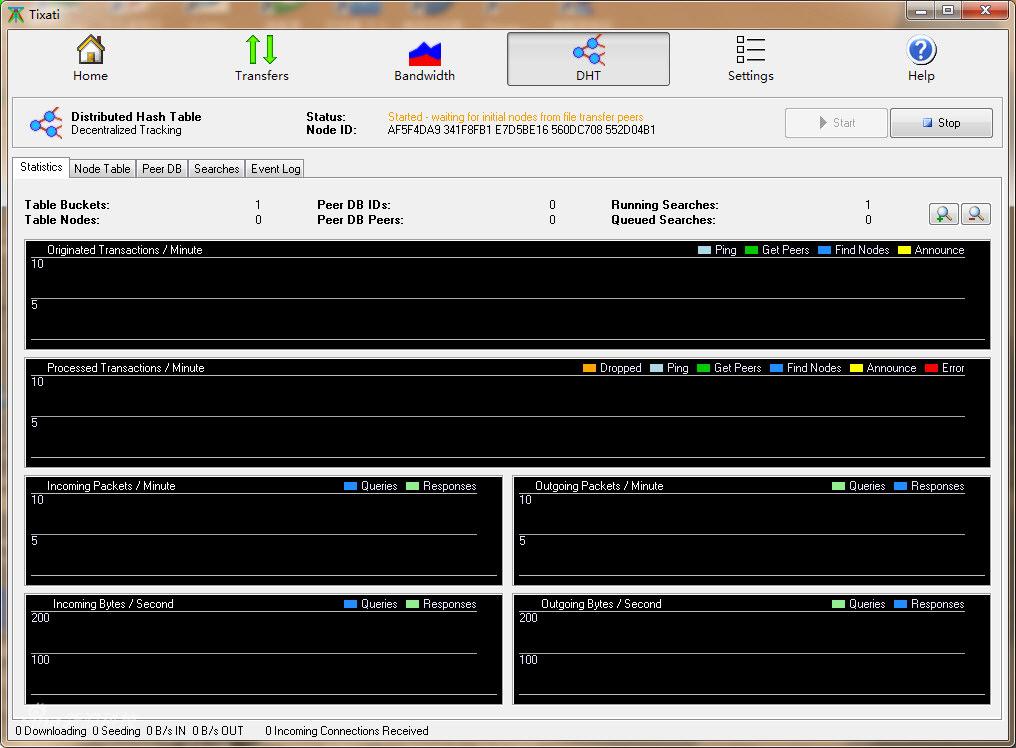Image resolution: width=1016 pixels, height=748 pixels.
Task: Click Find Nodes swatch in Processed Transactions legend
Action: tap(777, 368)
